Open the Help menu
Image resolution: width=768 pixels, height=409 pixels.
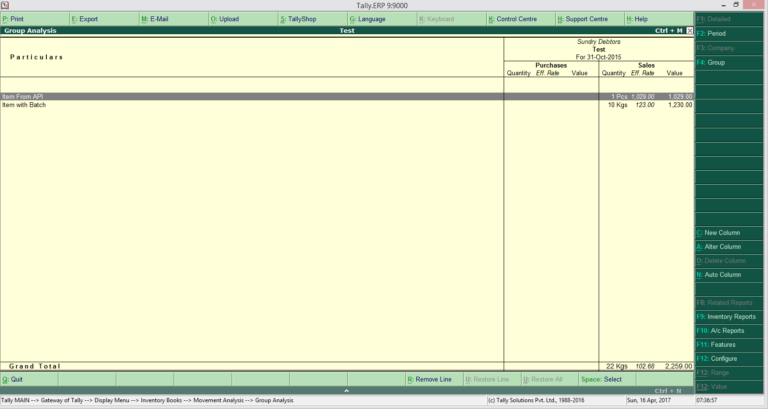657,19
